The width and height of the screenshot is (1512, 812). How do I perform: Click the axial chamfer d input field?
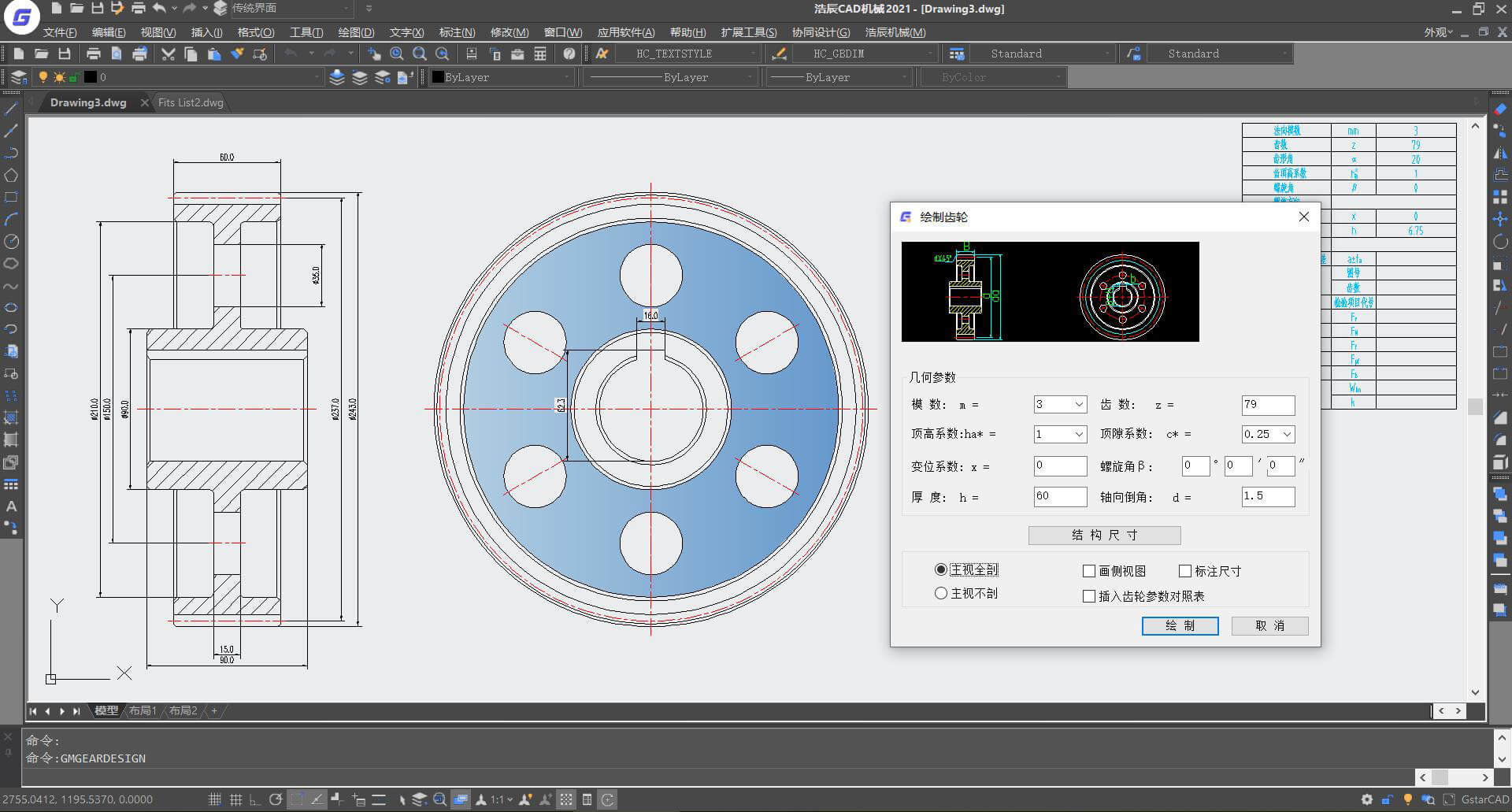point(1268,496)
